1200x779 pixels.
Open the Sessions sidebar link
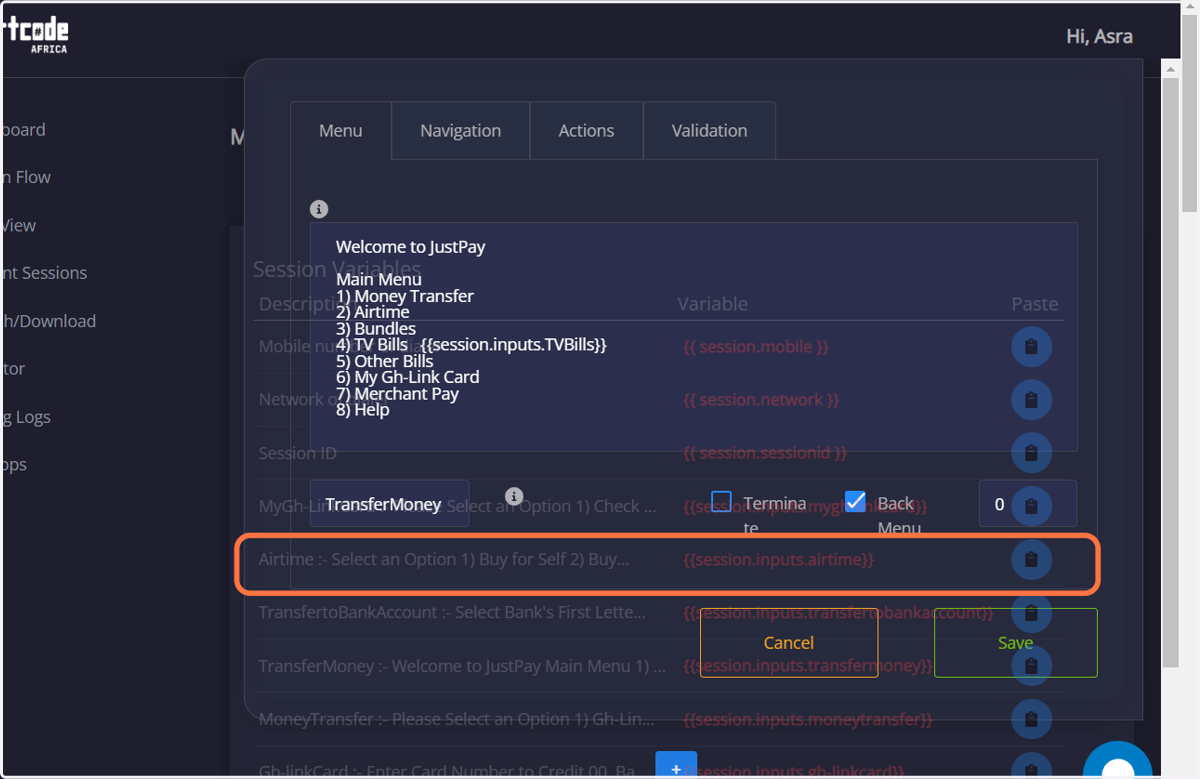tap(44, 273)
